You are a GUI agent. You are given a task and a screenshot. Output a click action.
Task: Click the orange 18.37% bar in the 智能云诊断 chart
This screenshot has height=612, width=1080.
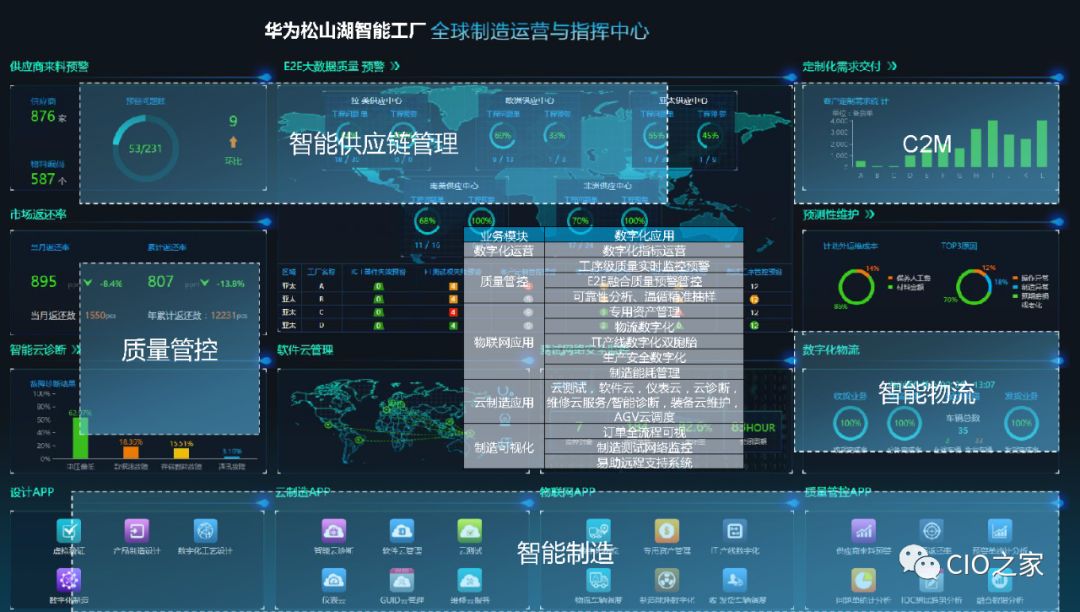131,452
